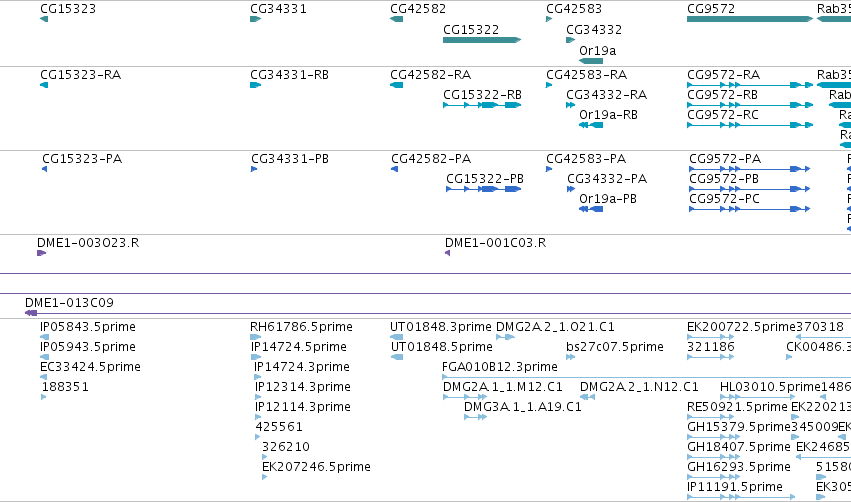The width and height of the screenshot is (851, 502).
Task: Click the CG42582 gene label
Action: (x=418, y=9)
